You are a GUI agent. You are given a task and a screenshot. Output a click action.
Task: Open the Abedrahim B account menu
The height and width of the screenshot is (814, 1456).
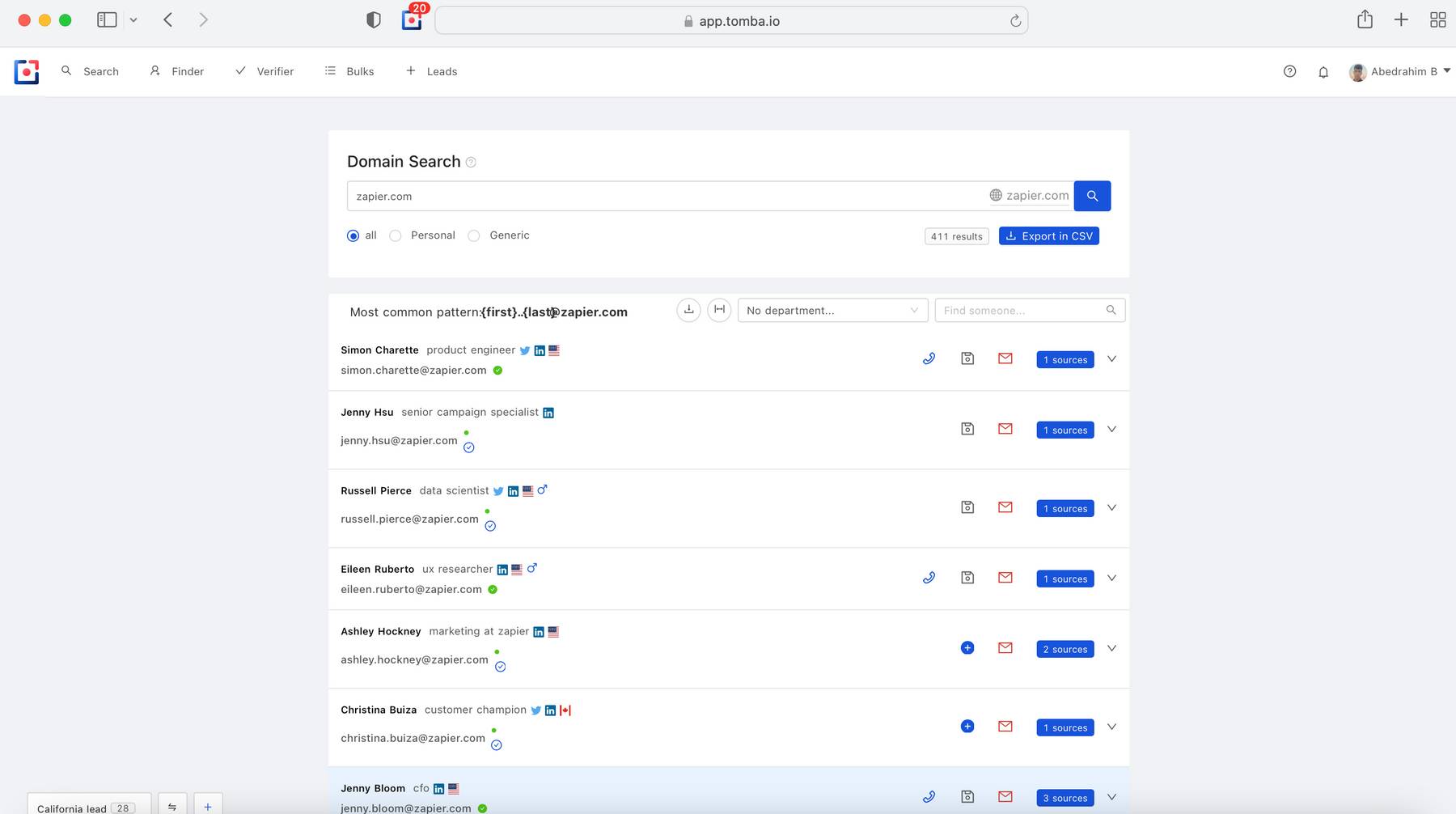(1399, 72)
